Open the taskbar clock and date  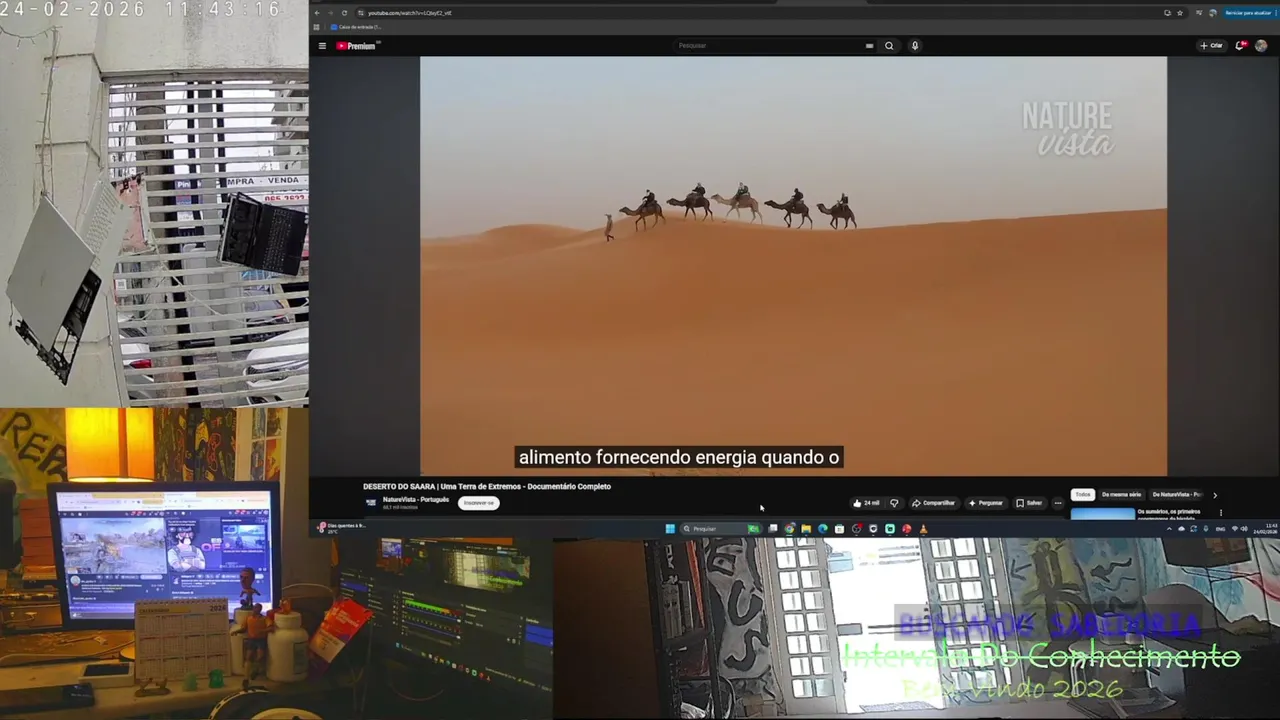1265,529
